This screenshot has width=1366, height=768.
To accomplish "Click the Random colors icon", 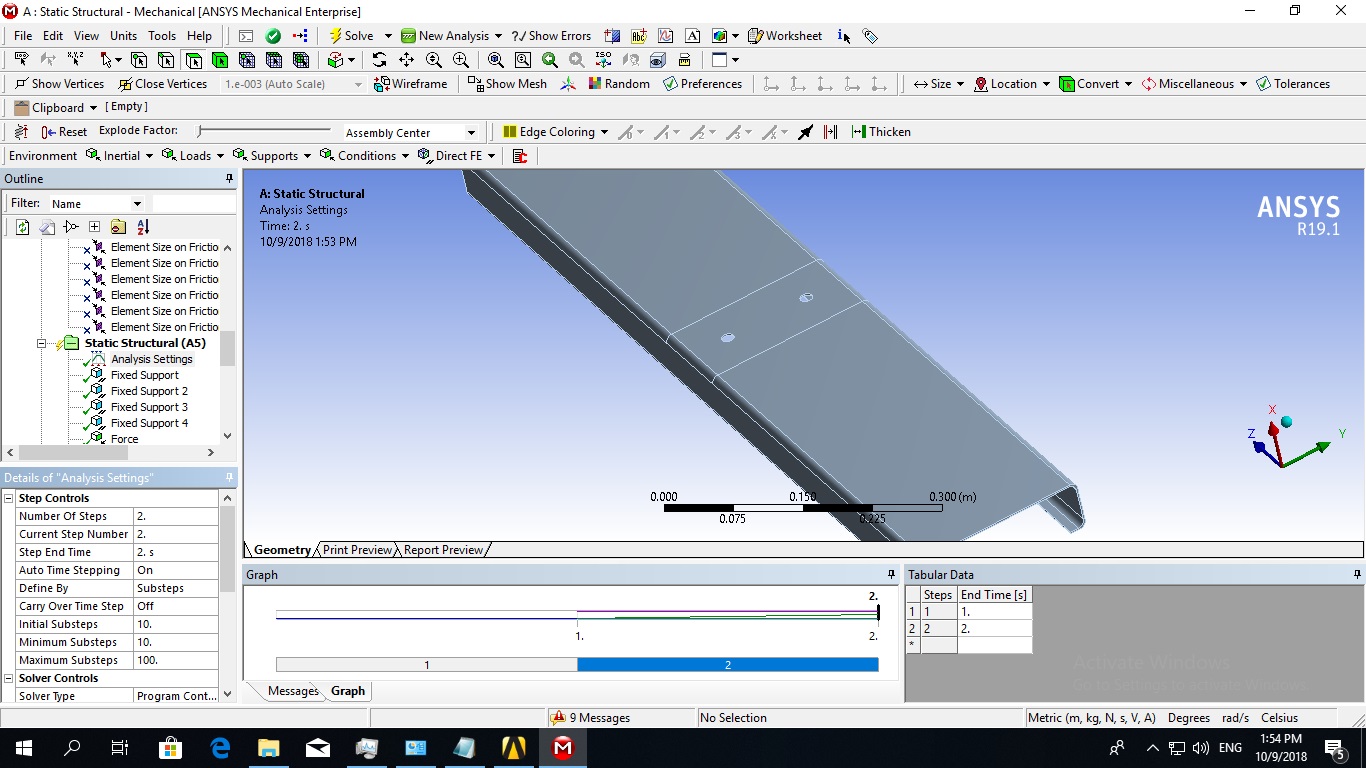I will pos(618,84).
